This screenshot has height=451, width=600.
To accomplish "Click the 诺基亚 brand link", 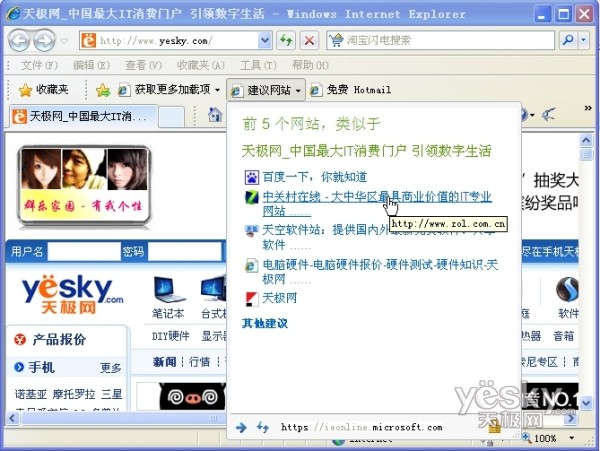I will pos(31,394).
